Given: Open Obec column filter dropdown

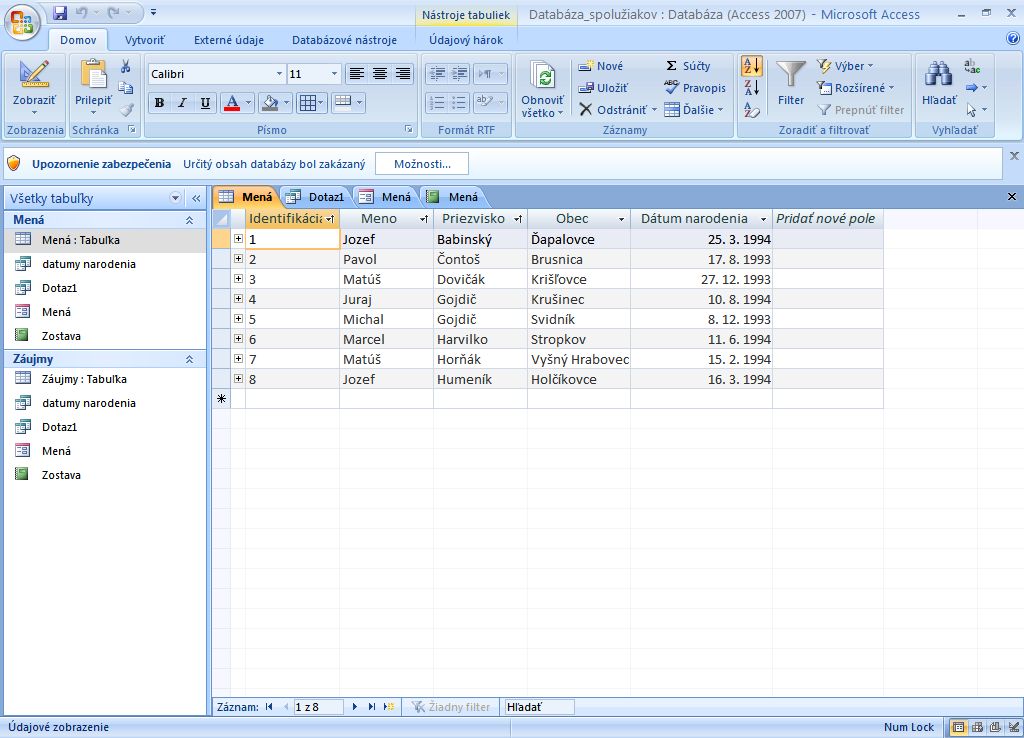Looking at the screenshot, I should pos(621,219).
